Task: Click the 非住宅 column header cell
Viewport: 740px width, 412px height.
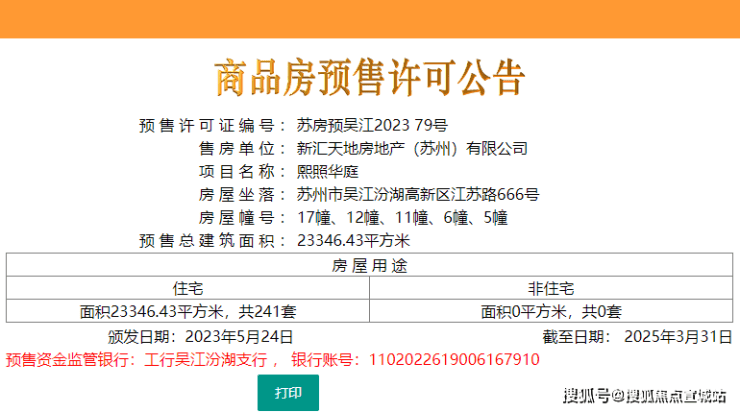Action: [551, 288]
